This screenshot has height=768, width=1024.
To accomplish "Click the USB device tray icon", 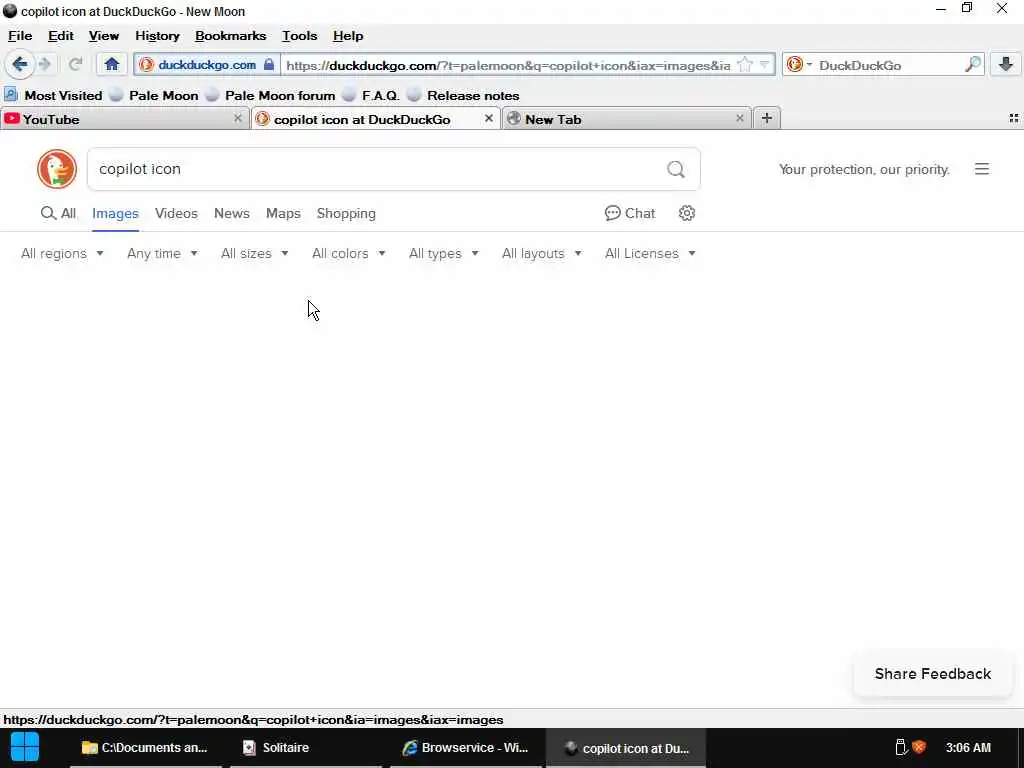I will click(x=901, y=747).
